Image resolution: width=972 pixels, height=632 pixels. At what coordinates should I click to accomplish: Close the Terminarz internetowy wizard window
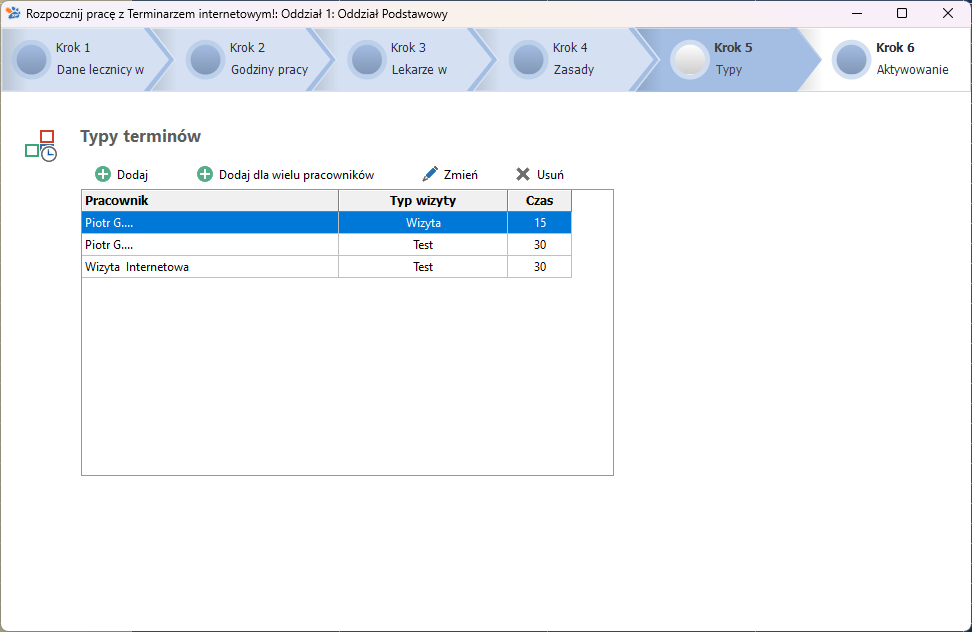[x=948, y=13]
